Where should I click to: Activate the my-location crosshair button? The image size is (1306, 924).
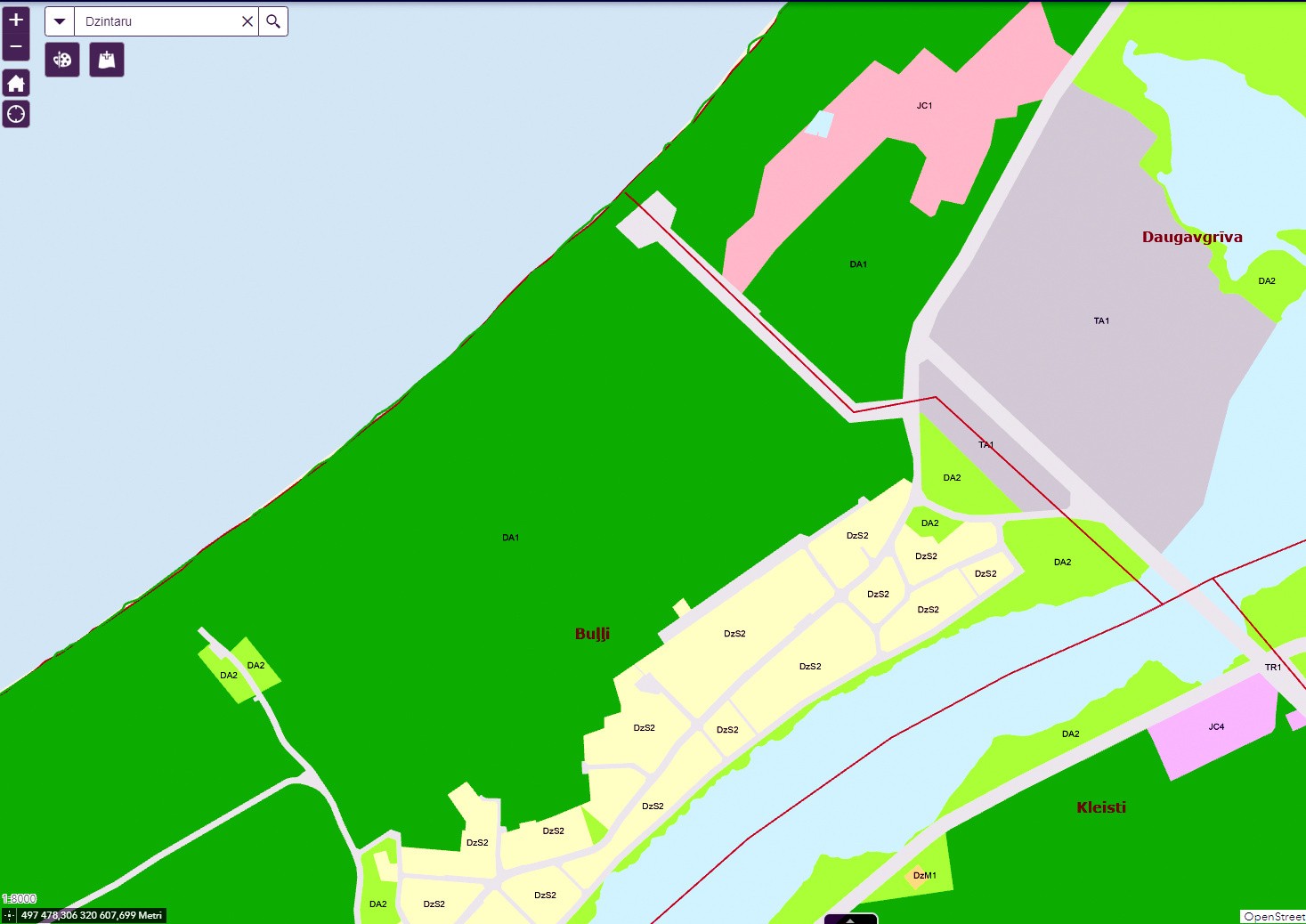pyautogui.click(x=16, y=114)
